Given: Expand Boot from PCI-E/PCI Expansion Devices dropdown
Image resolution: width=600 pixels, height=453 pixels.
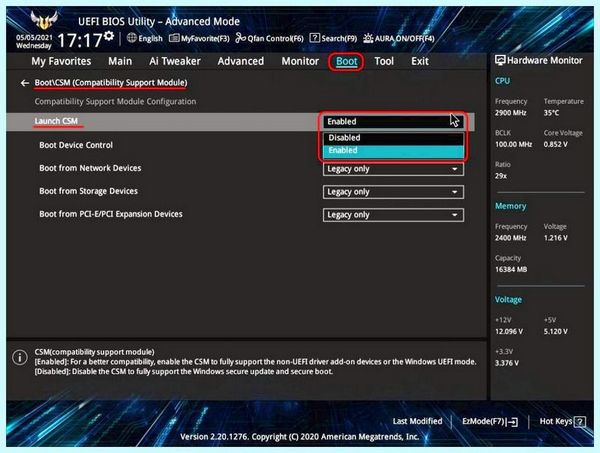Looking at the screenshot, I should tap(393, 215).
